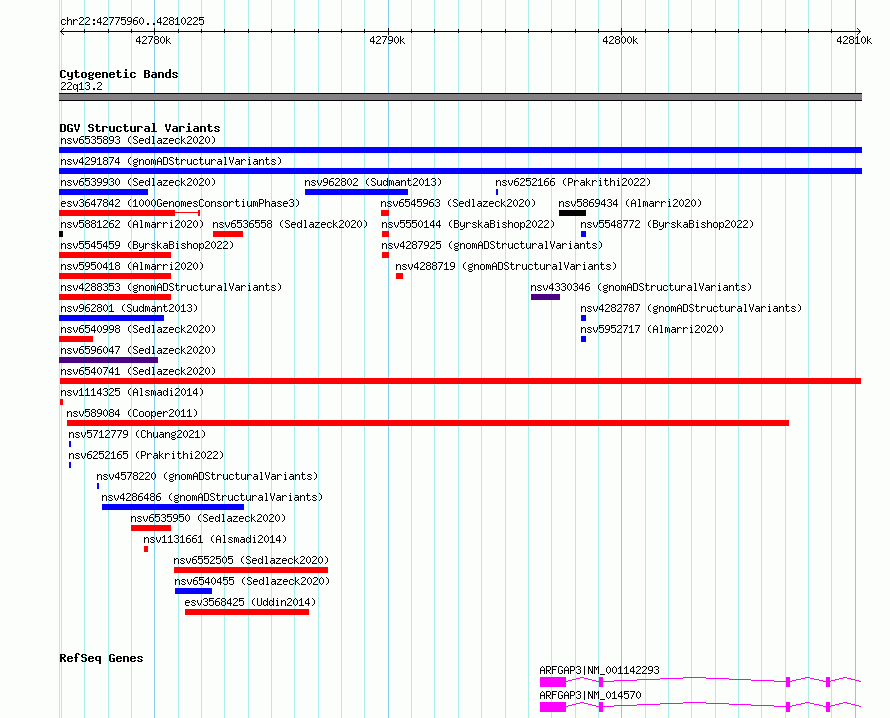The width and height of the screenshot is (890, 718).
Task: Open nsv5881262 (Almarri2020) label
Action: [132, 224]
